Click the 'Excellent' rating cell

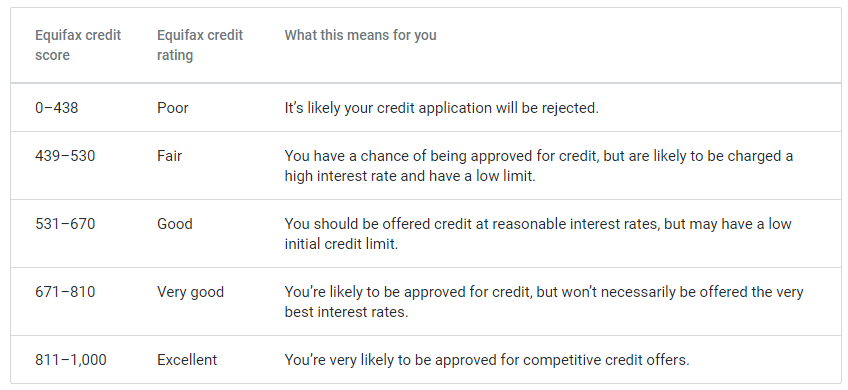pos(187,360)
